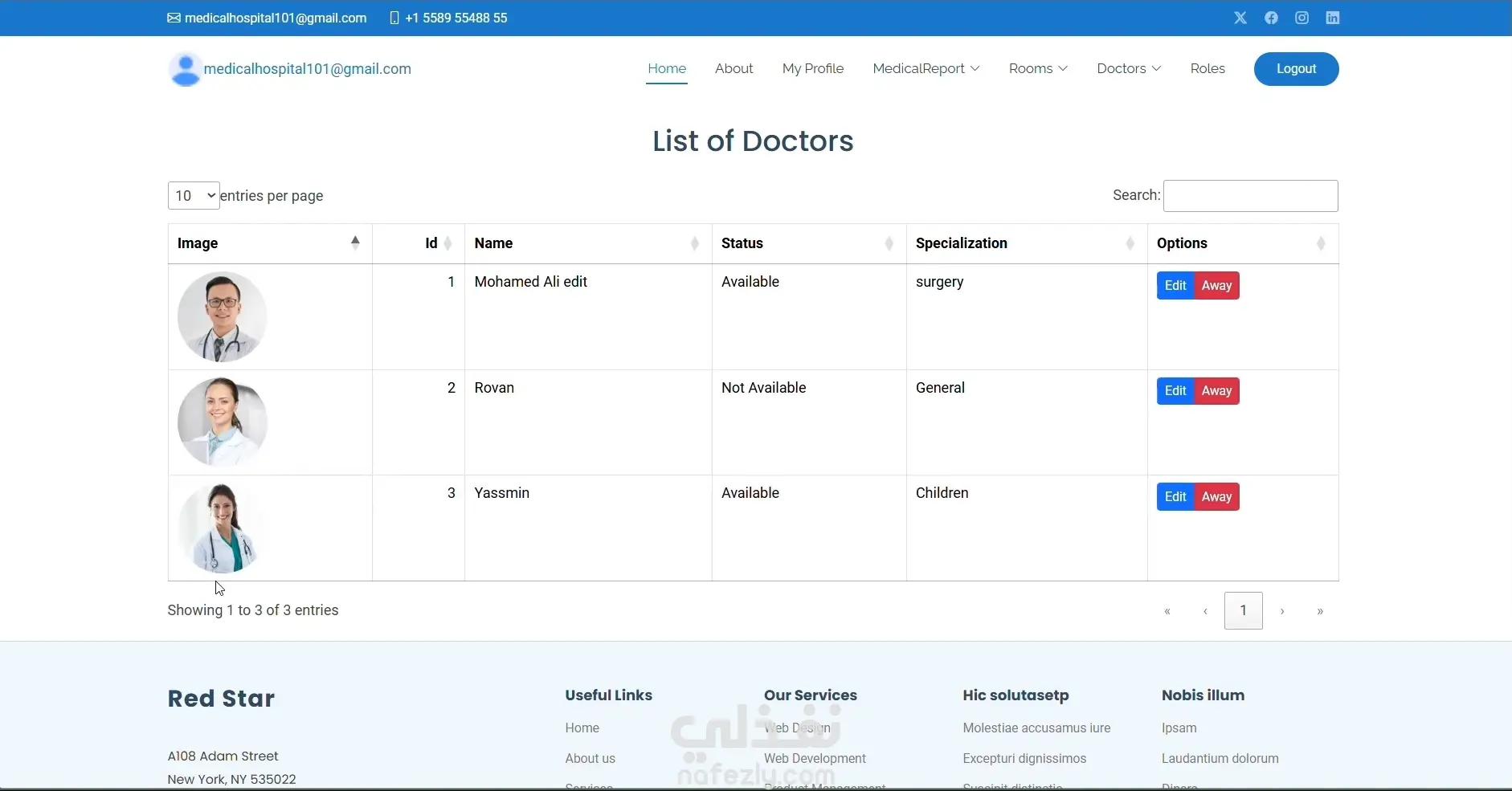
Task: Expand the Doctors menu
Action: (x=1129, y=69)
